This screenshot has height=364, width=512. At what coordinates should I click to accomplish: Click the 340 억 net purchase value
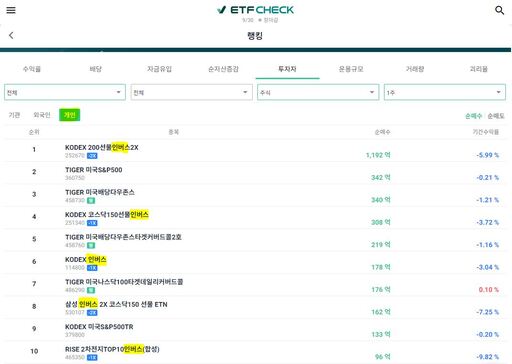381,200
